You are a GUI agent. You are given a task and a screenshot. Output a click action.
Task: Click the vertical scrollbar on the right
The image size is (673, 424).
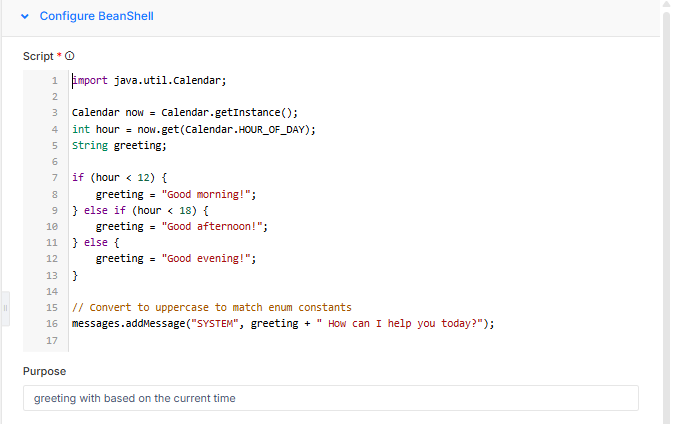(x=666, y=200)
